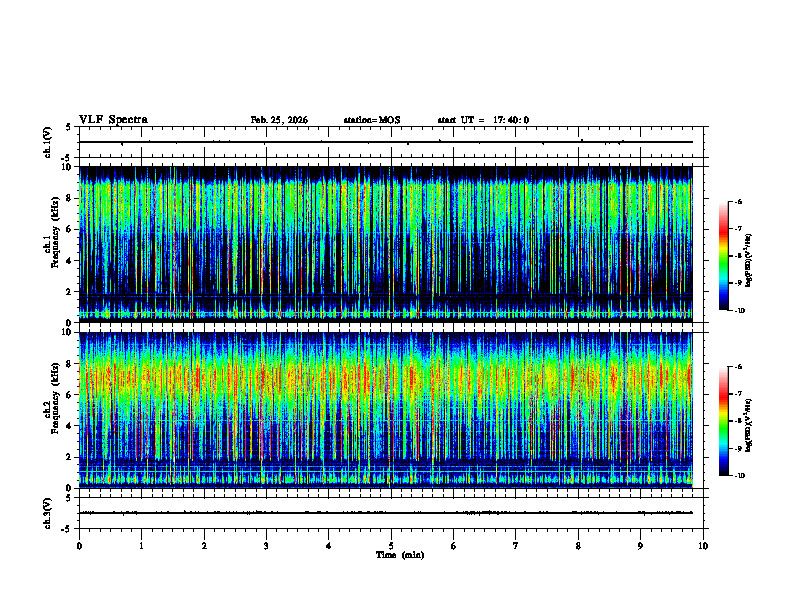Click time axis tick label '5'
This screenshot has width=792, height=612.
(391, 546)
